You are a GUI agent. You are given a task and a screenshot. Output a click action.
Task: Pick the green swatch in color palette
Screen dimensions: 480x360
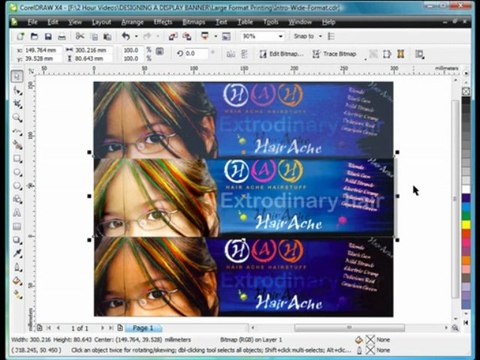pos(466,216)
